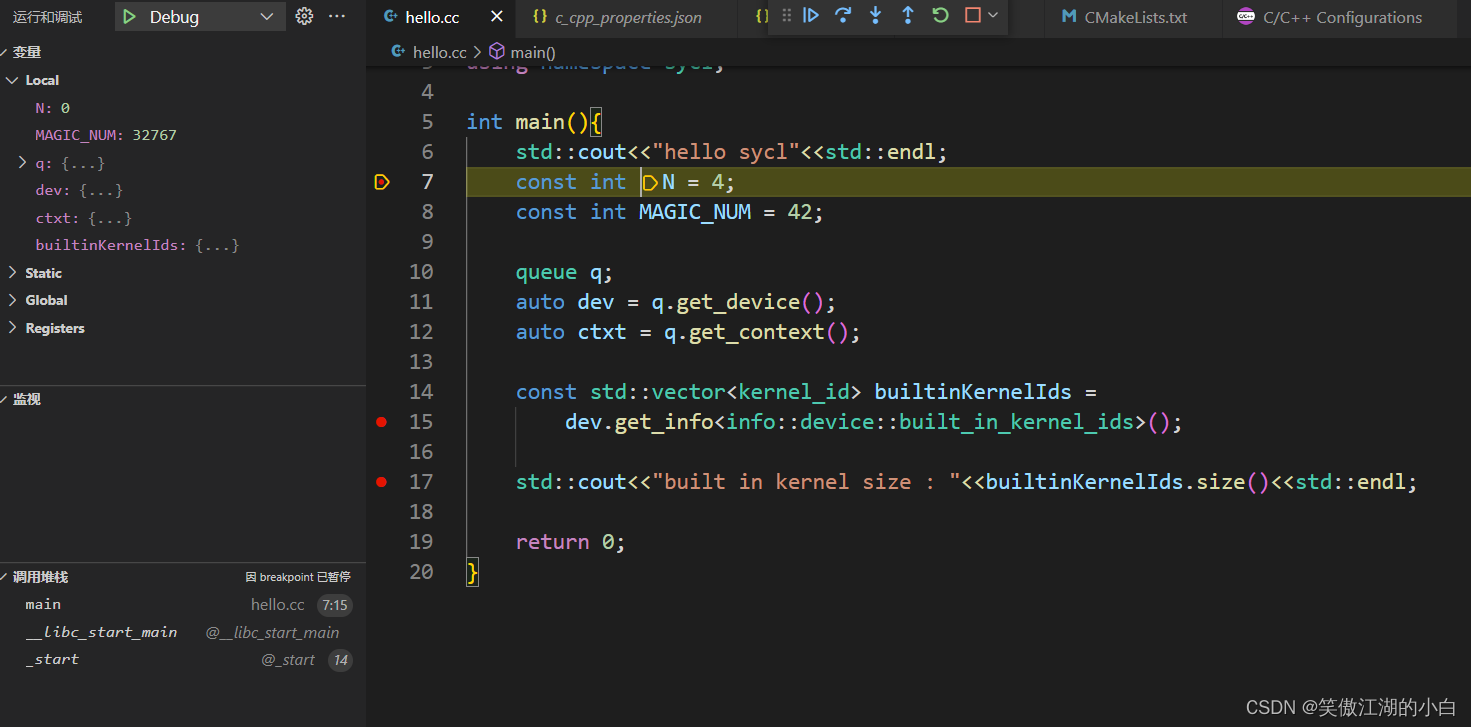Image resolution: width=1471 pixels, height=727 pixels.
Task: Collapse the Local variables section
Action: [x=13, y=79]
